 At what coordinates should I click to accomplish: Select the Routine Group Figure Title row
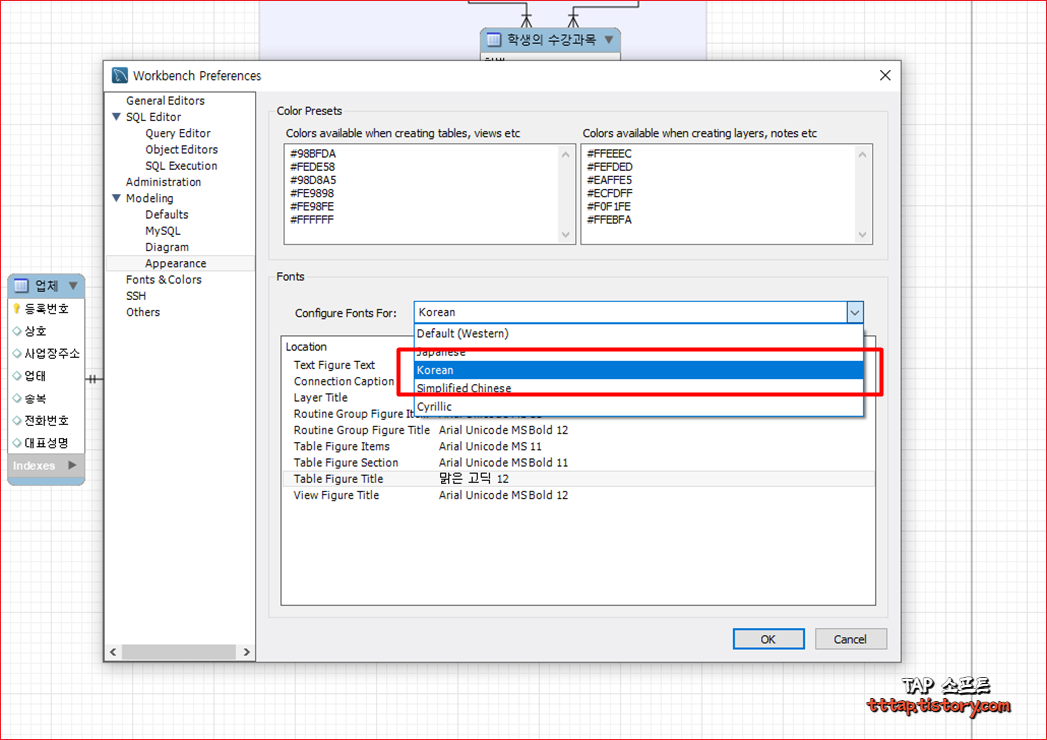pos(578,430)
